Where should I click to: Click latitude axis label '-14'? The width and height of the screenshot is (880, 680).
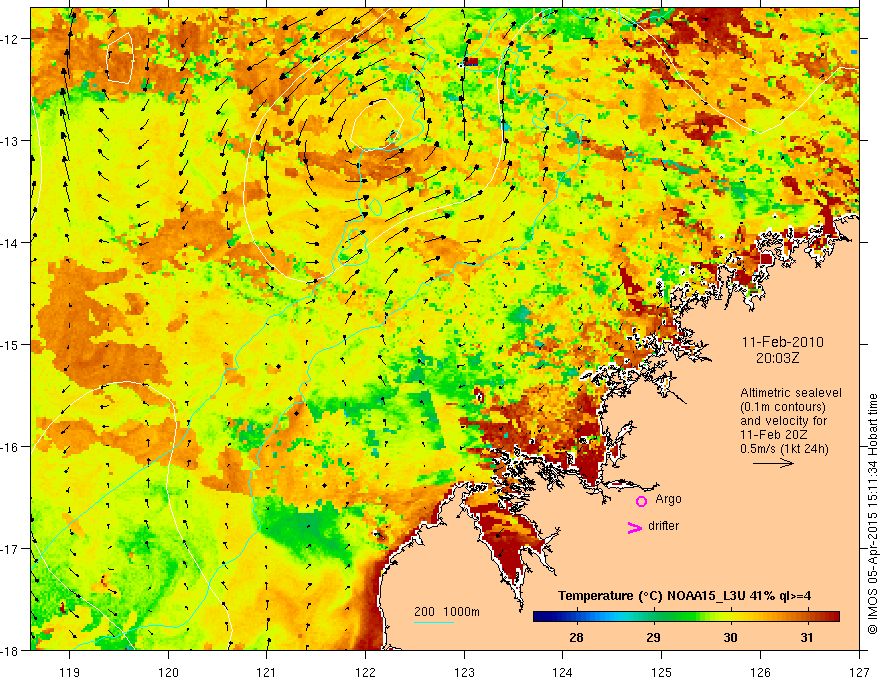pos(10,242)
